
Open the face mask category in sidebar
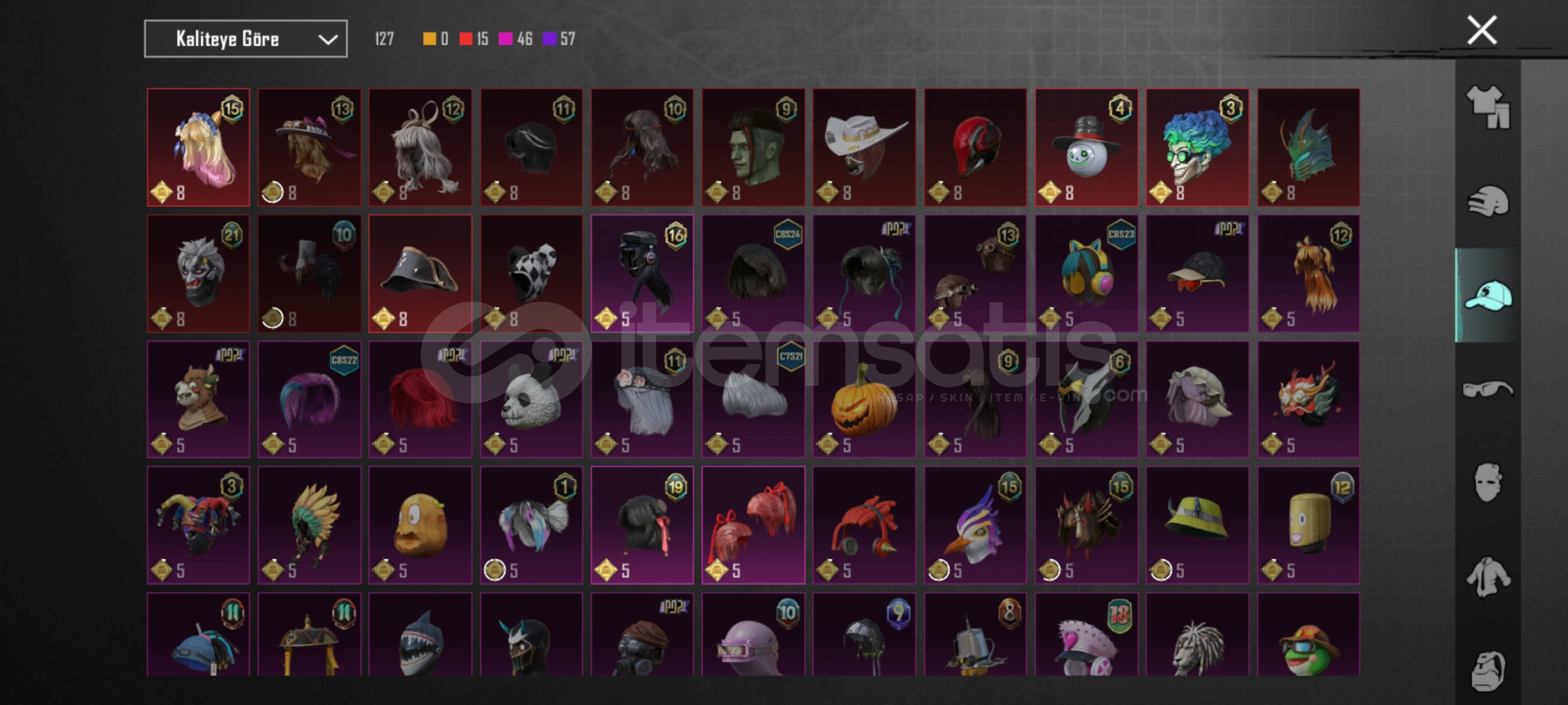(x=1488, y=483)
